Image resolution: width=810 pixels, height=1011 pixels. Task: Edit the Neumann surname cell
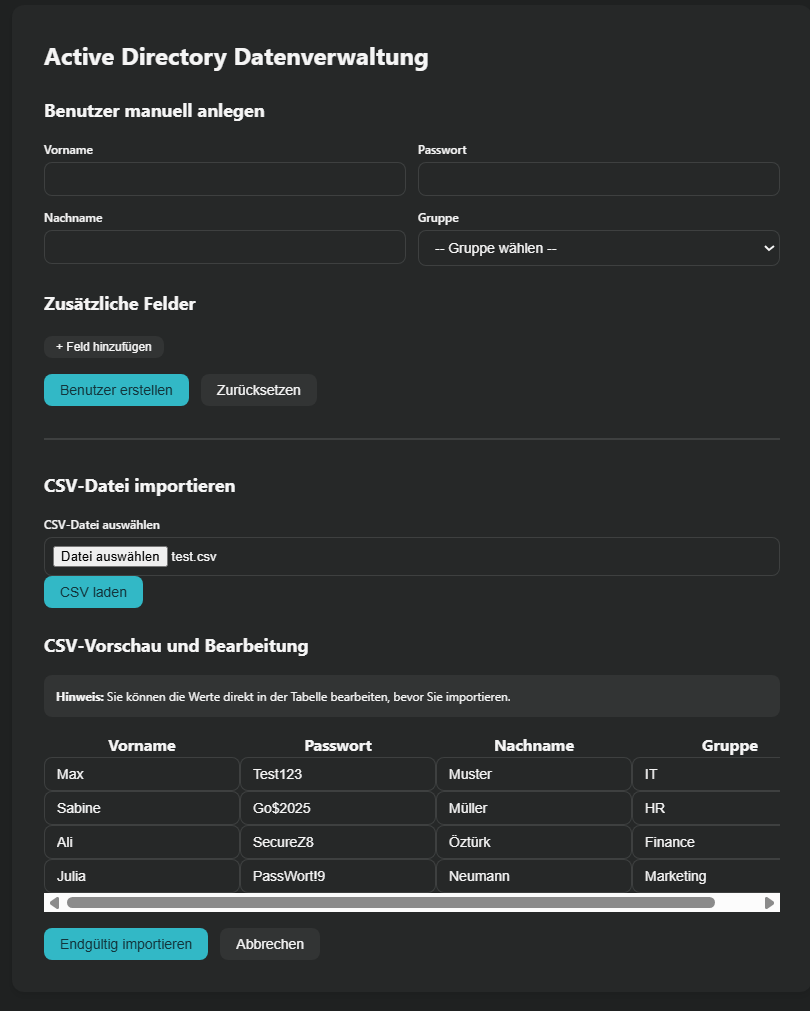point(534,876)
